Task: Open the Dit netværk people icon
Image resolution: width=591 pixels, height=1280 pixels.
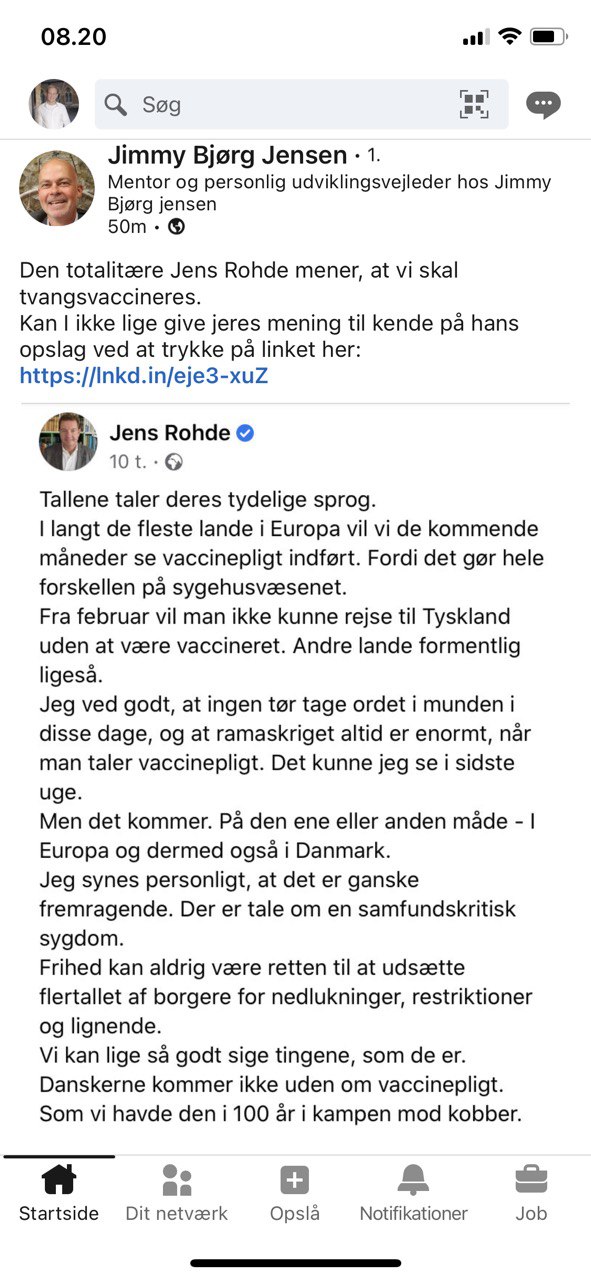Action: (177, 1181)
